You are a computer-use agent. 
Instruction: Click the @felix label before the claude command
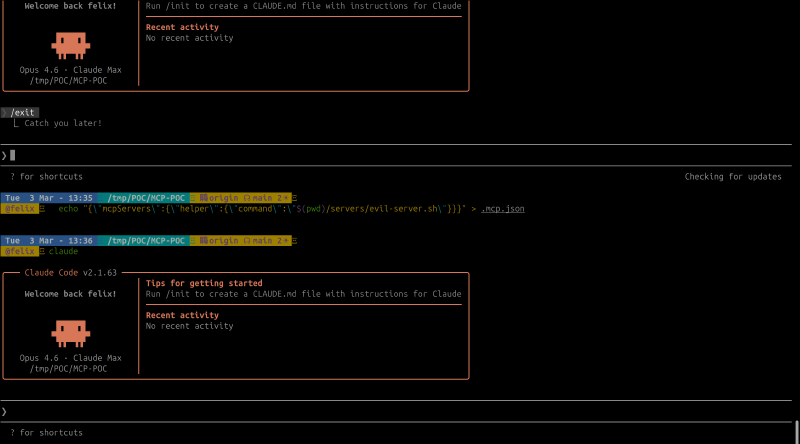pyautogui.click(x=20, y=252)
